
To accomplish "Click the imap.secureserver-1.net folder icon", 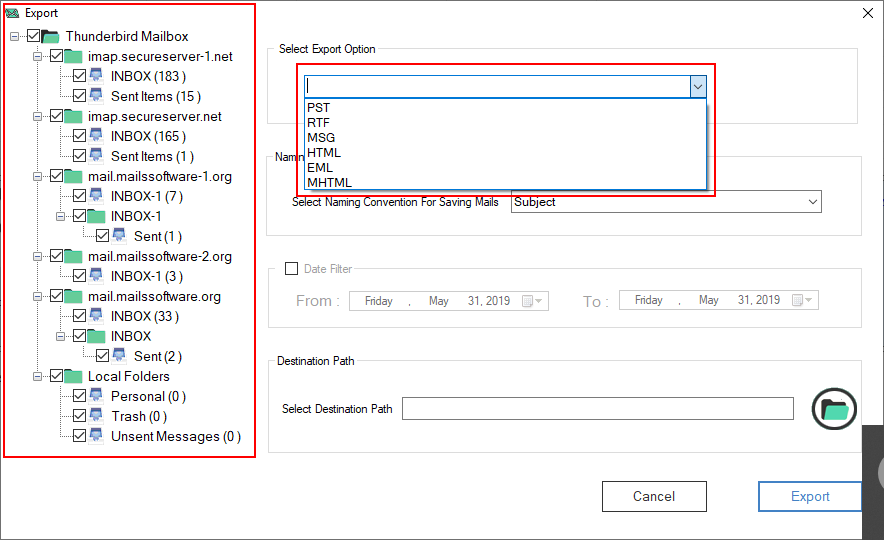I will (x=73, y=56).
